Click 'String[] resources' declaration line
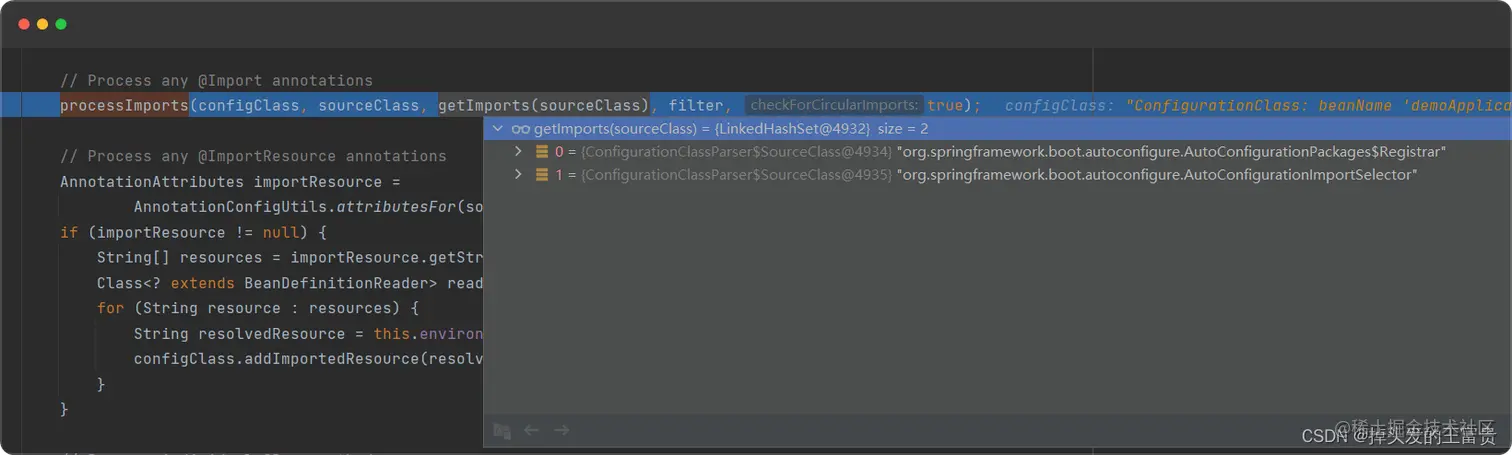 290,258
